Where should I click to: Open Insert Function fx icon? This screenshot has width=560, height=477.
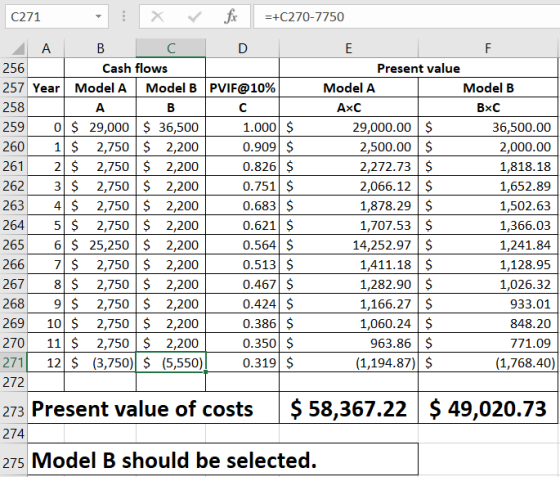point(230,16)
